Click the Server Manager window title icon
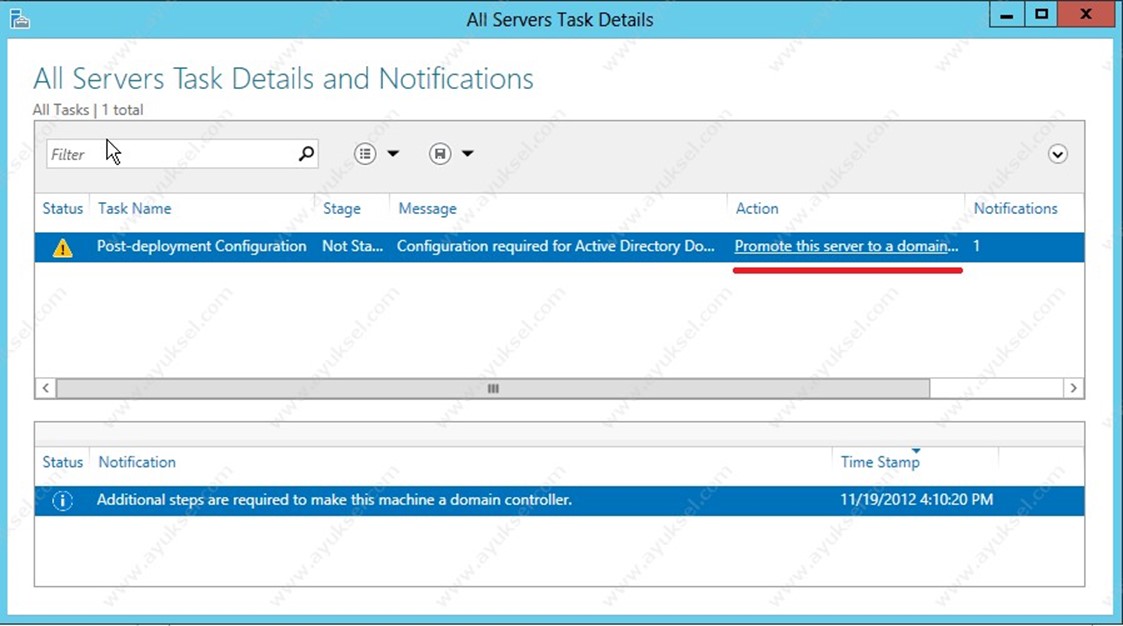The image size is (1123, 626). 19,18
